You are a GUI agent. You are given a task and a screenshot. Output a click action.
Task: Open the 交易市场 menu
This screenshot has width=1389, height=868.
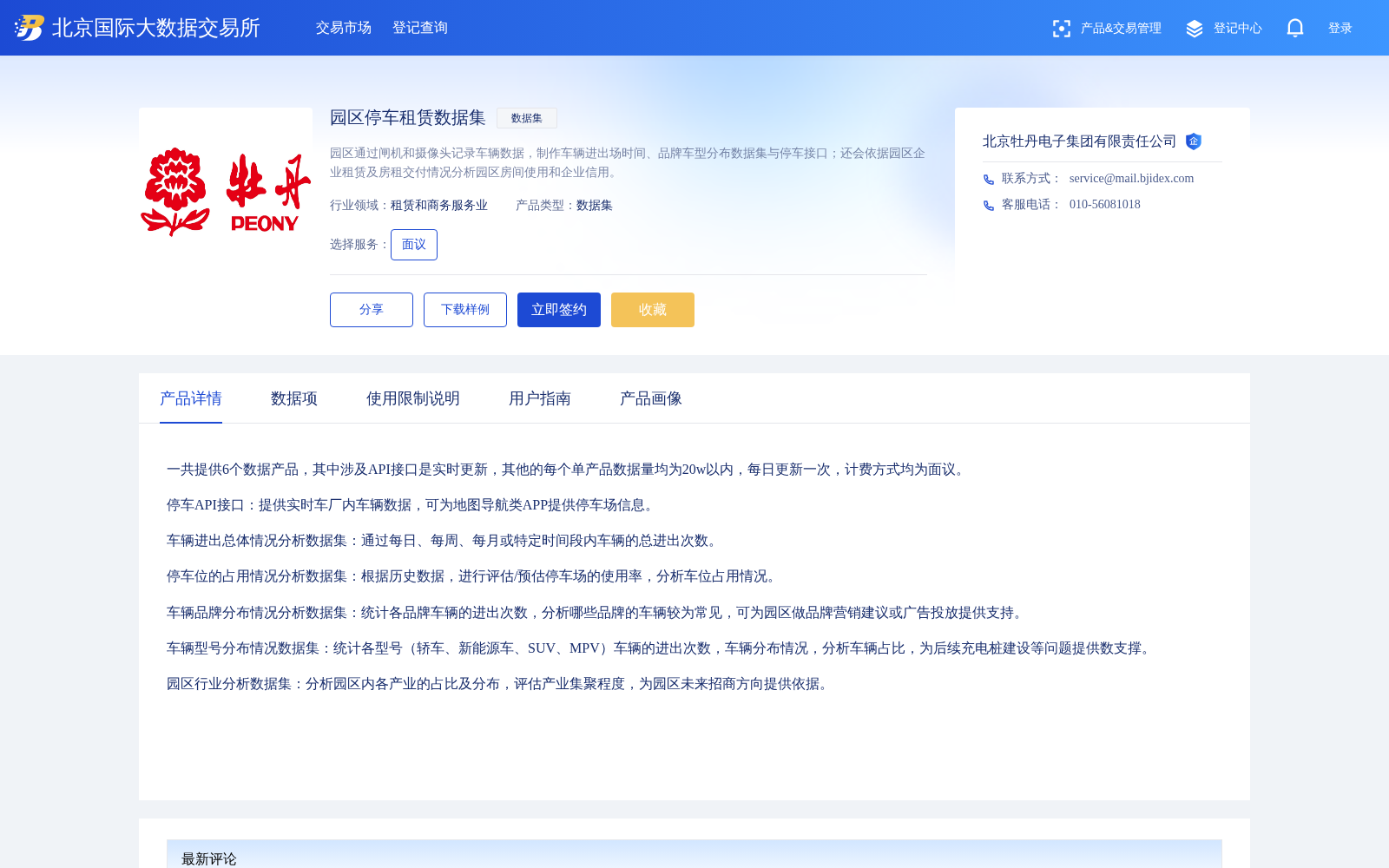pos(344,28)
